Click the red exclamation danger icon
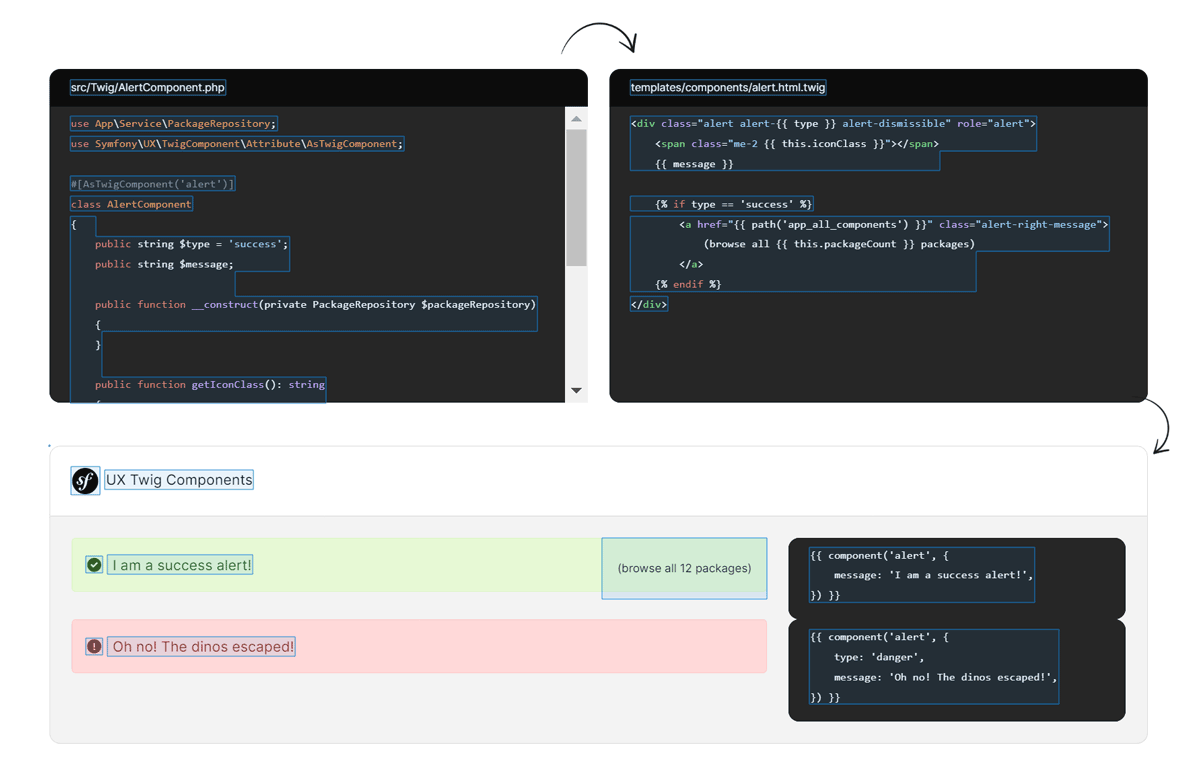This screenshot has height=771, width=1200. (x=94, y=647)
